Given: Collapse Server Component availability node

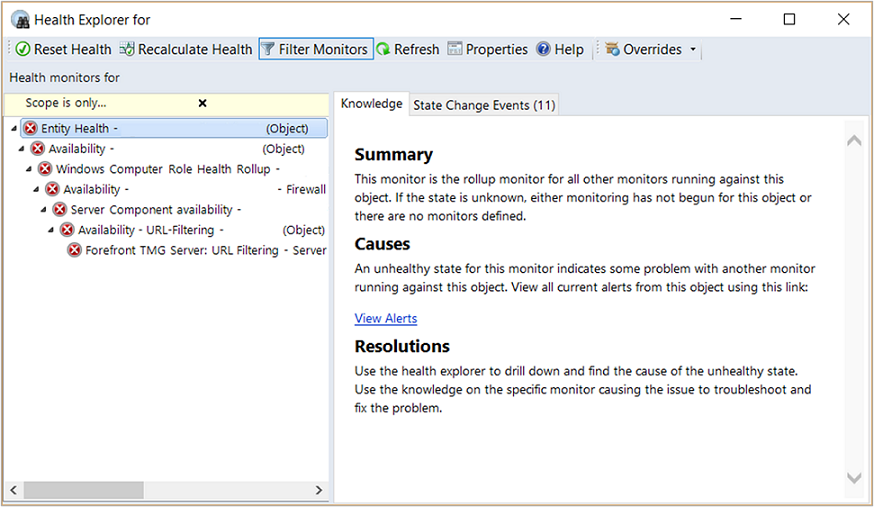Looking at the screenshot, I should (x=43, y=209).
